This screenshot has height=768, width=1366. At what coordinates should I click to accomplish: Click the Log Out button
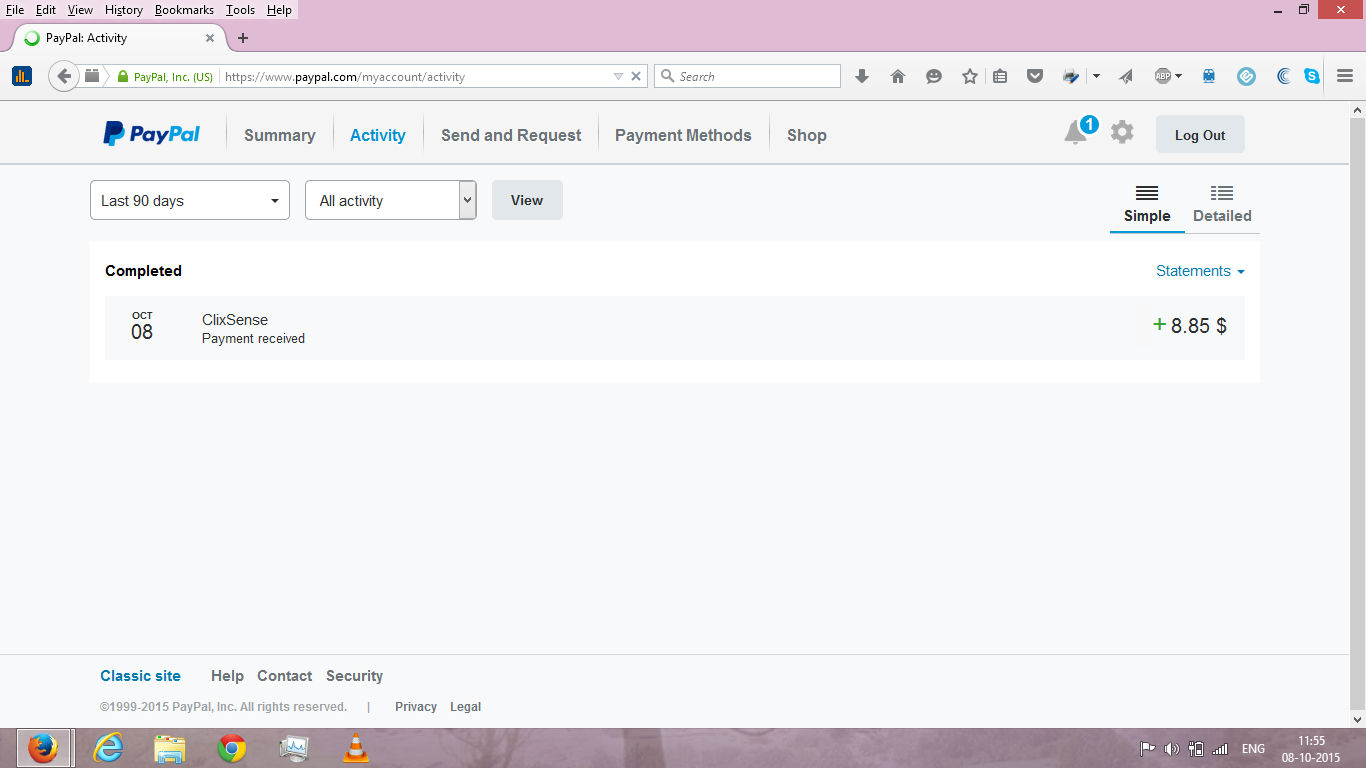1200,135
